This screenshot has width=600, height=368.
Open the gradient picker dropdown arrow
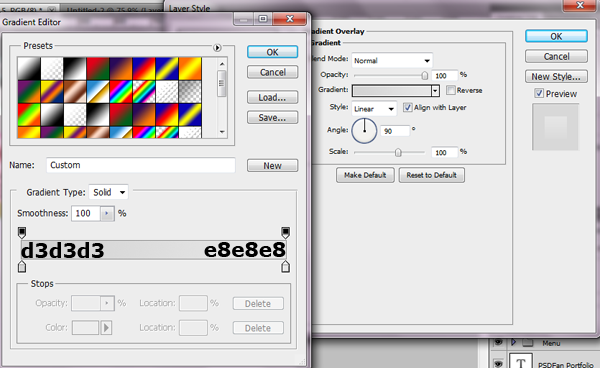[435, 91]
